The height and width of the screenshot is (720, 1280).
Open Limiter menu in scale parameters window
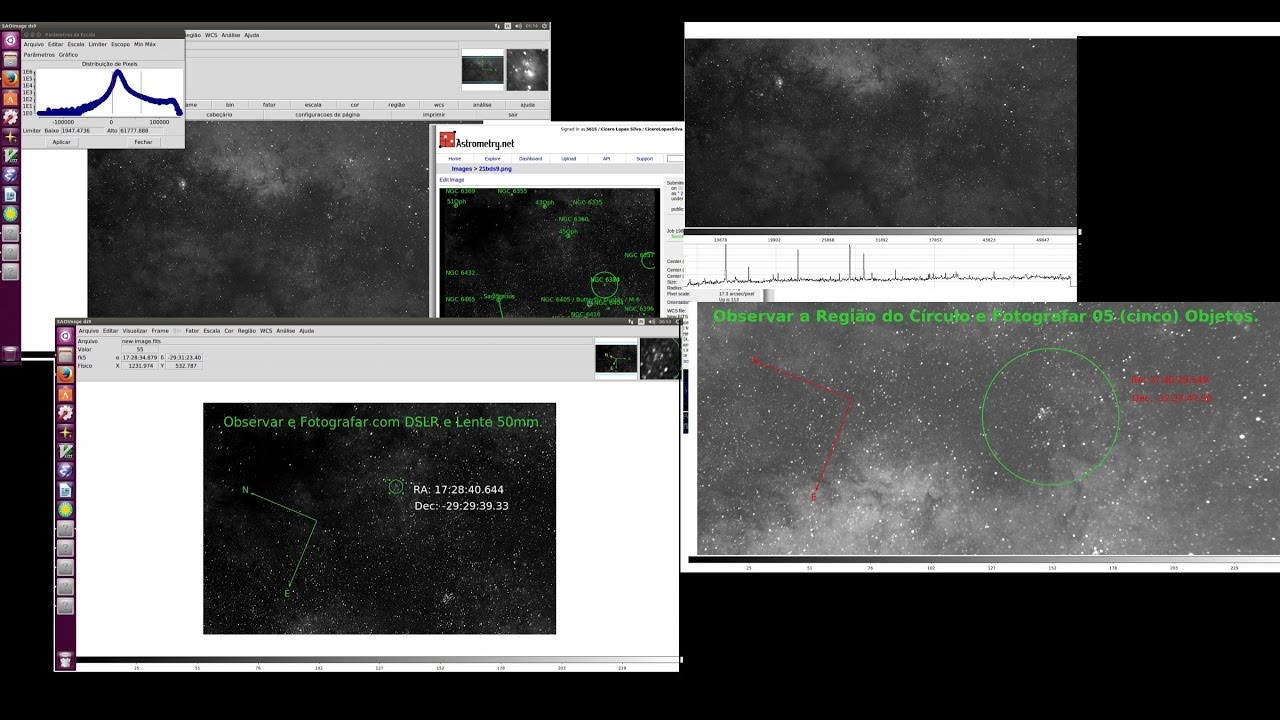[98, 44]
